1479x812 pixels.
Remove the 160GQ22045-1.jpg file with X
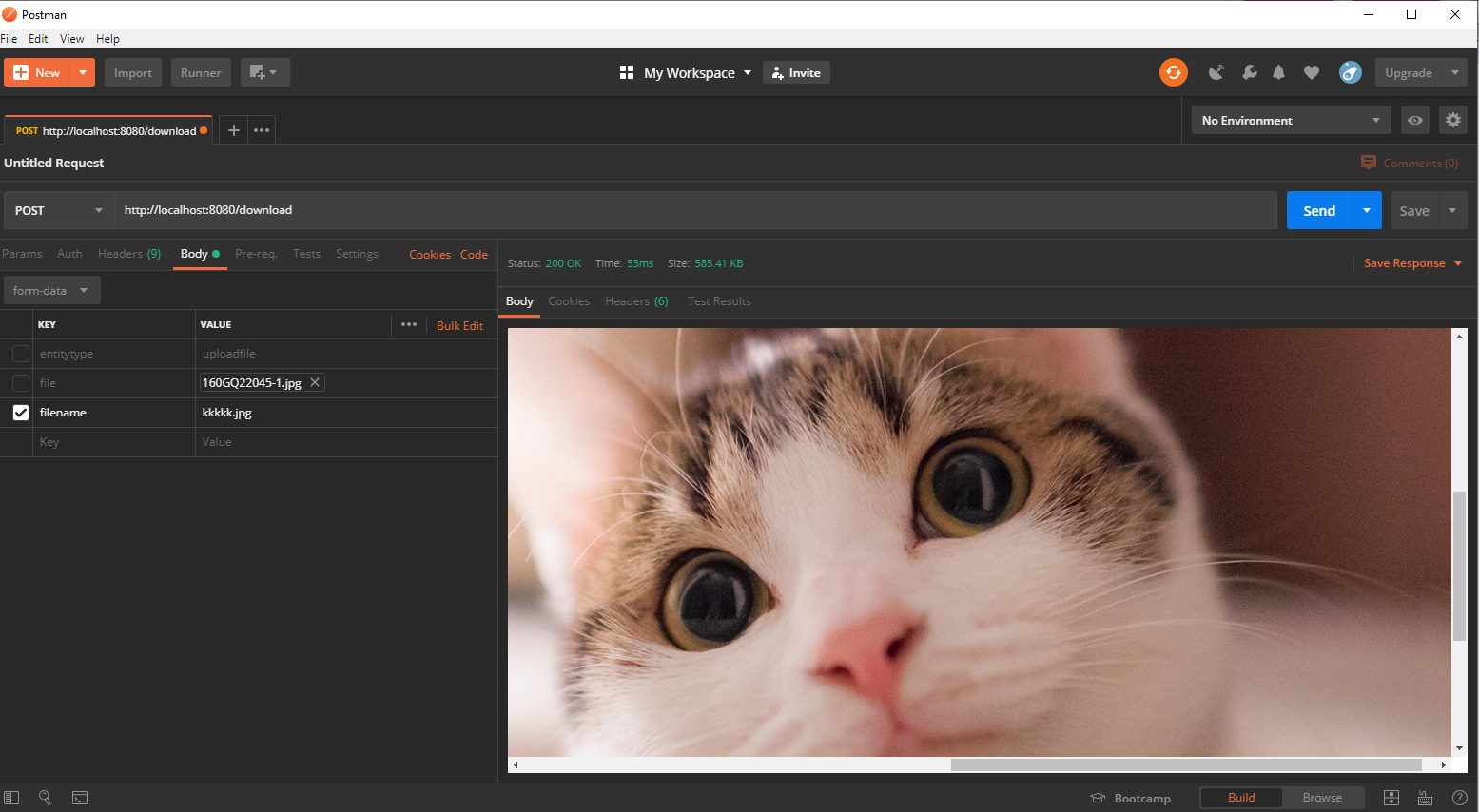tap(315, 382)
